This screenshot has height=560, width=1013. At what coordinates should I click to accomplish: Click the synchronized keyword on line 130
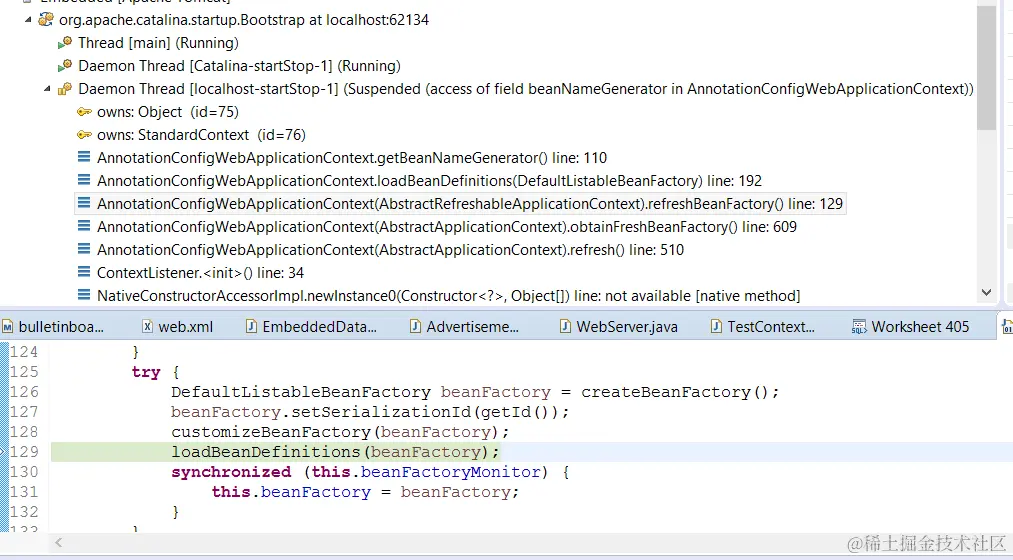click(x=231, y=472)
